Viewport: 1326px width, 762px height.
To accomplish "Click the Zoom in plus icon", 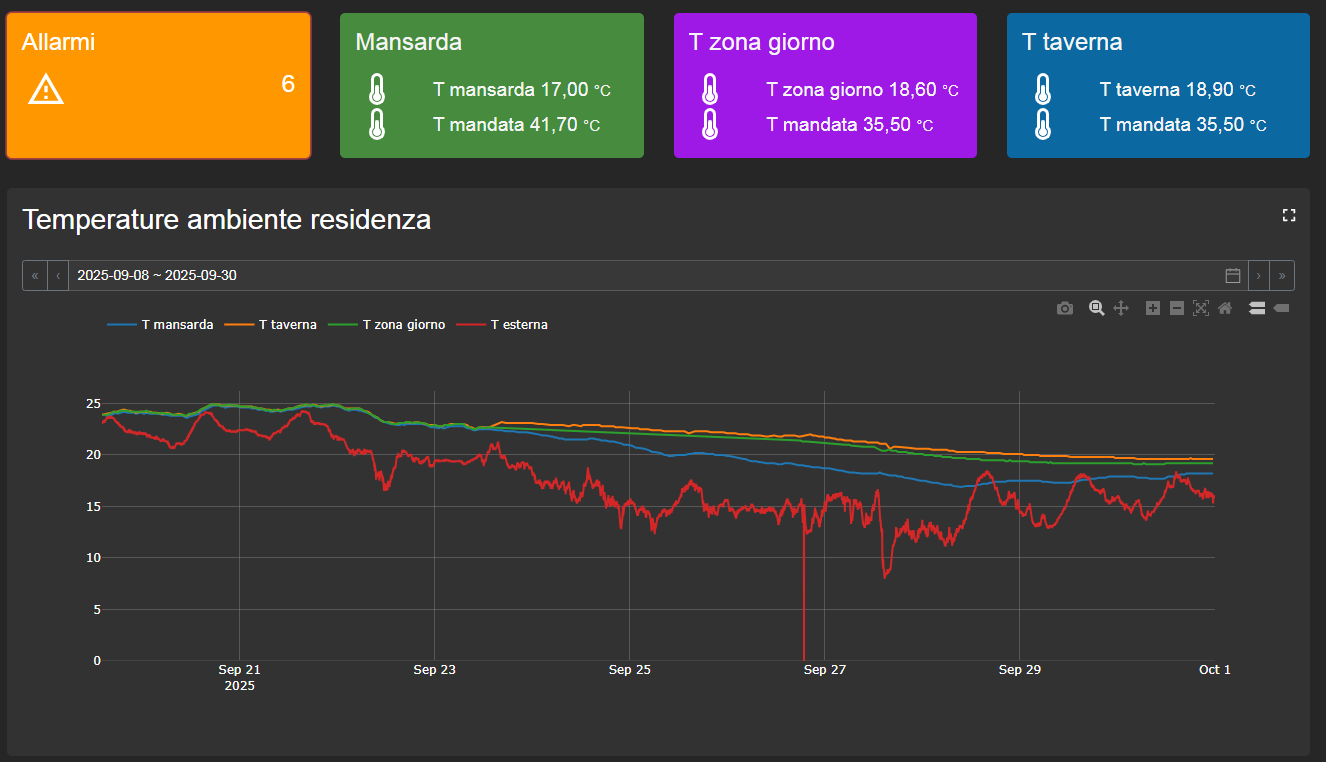I will pyautogui.click(x=1153, y=309).
